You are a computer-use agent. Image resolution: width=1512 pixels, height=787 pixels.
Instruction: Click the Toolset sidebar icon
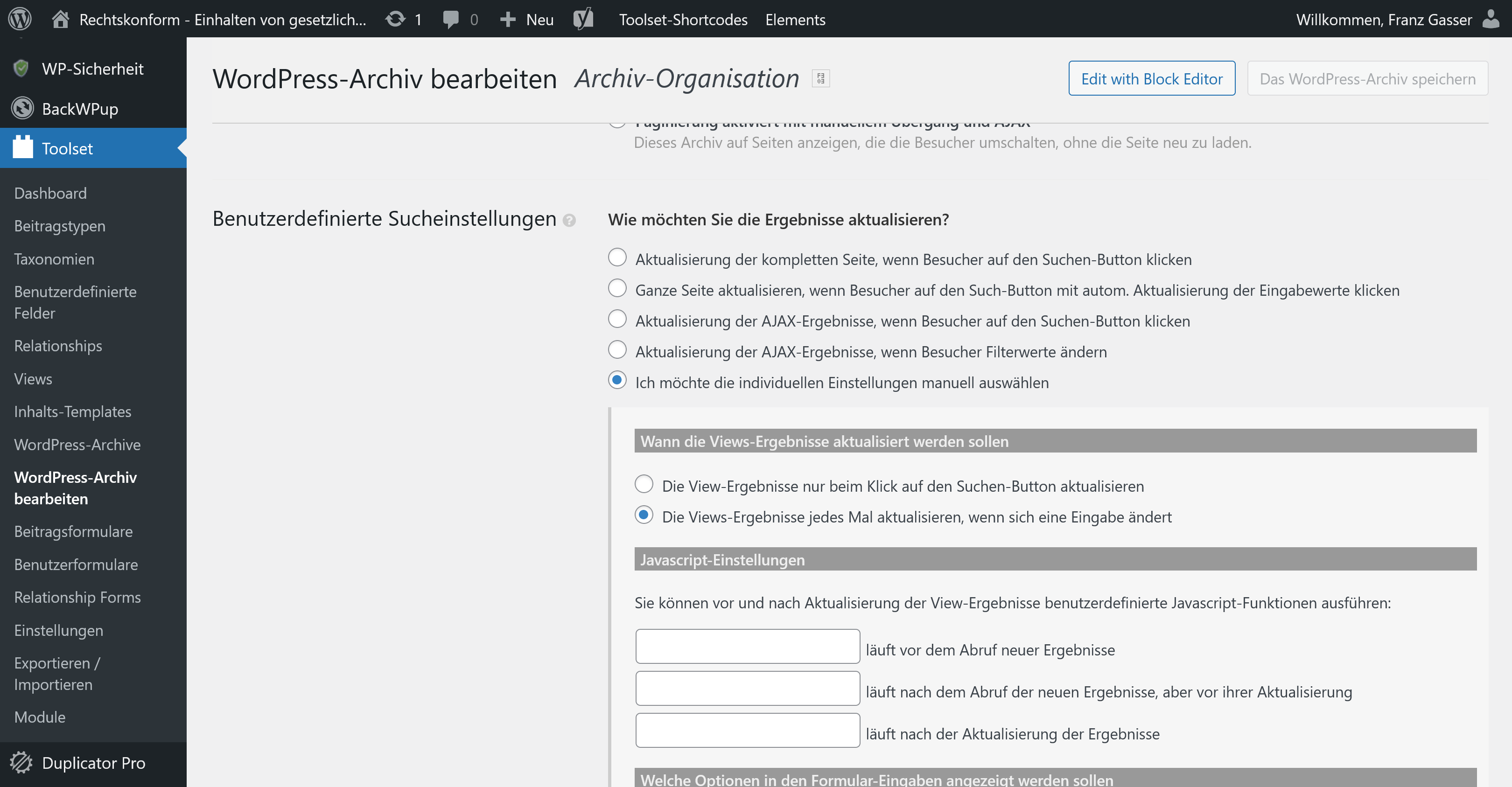pos(23,147)
